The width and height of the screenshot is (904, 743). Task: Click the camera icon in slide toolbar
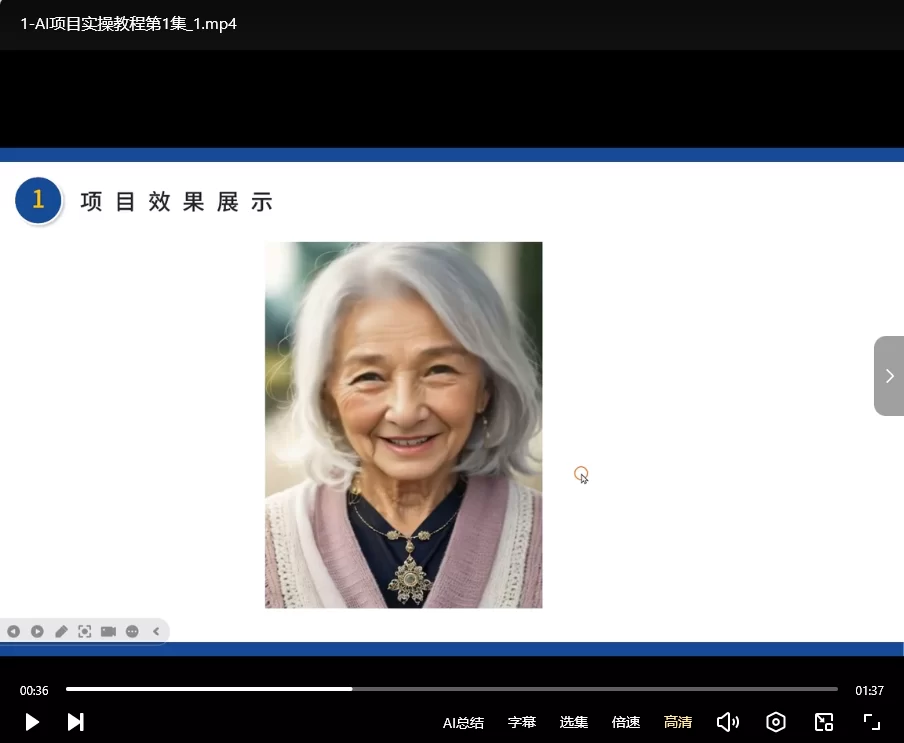coord(108,631)
